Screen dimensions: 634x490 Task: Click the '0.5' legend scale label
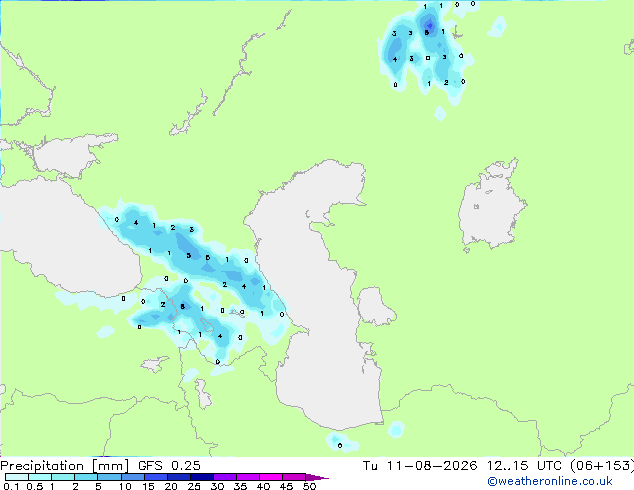tap(34, 486)
